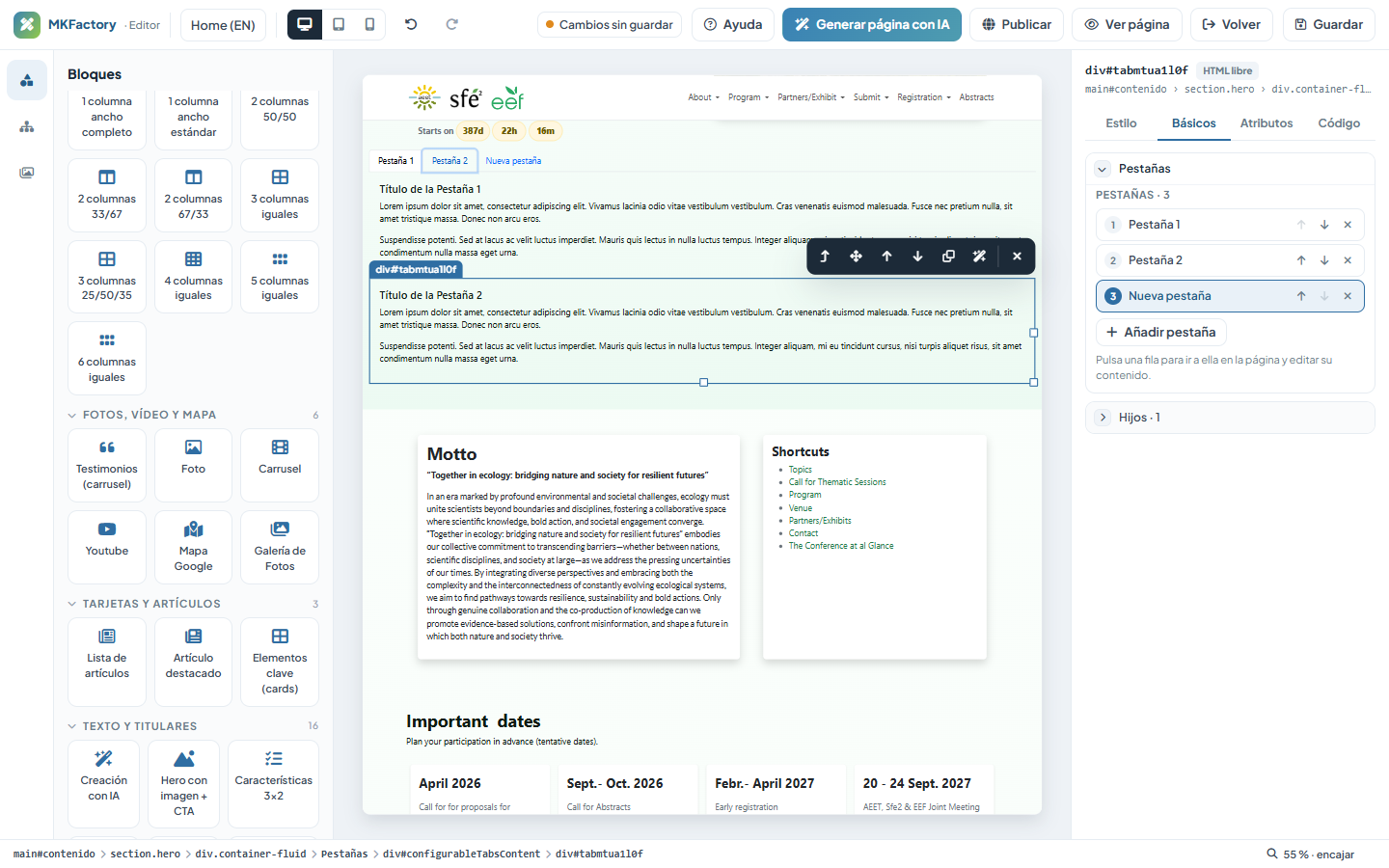Open the Registration dropdown in page nav
The width and height of the screenshot is (1389, 868).
[x=924, y=97]
